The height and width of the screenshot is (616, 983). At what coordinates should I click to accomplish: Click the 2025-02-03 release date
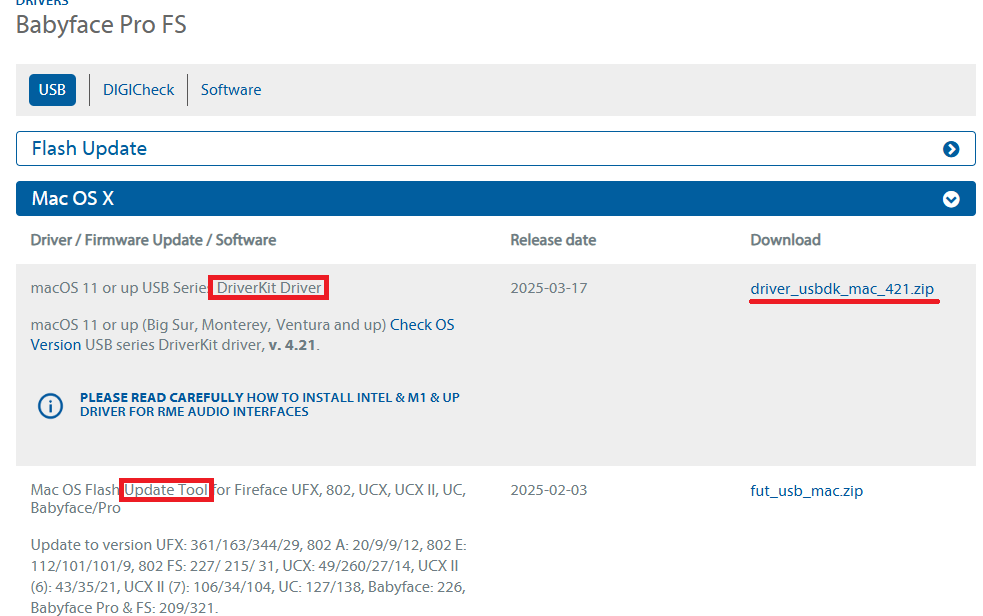point(549,490)
